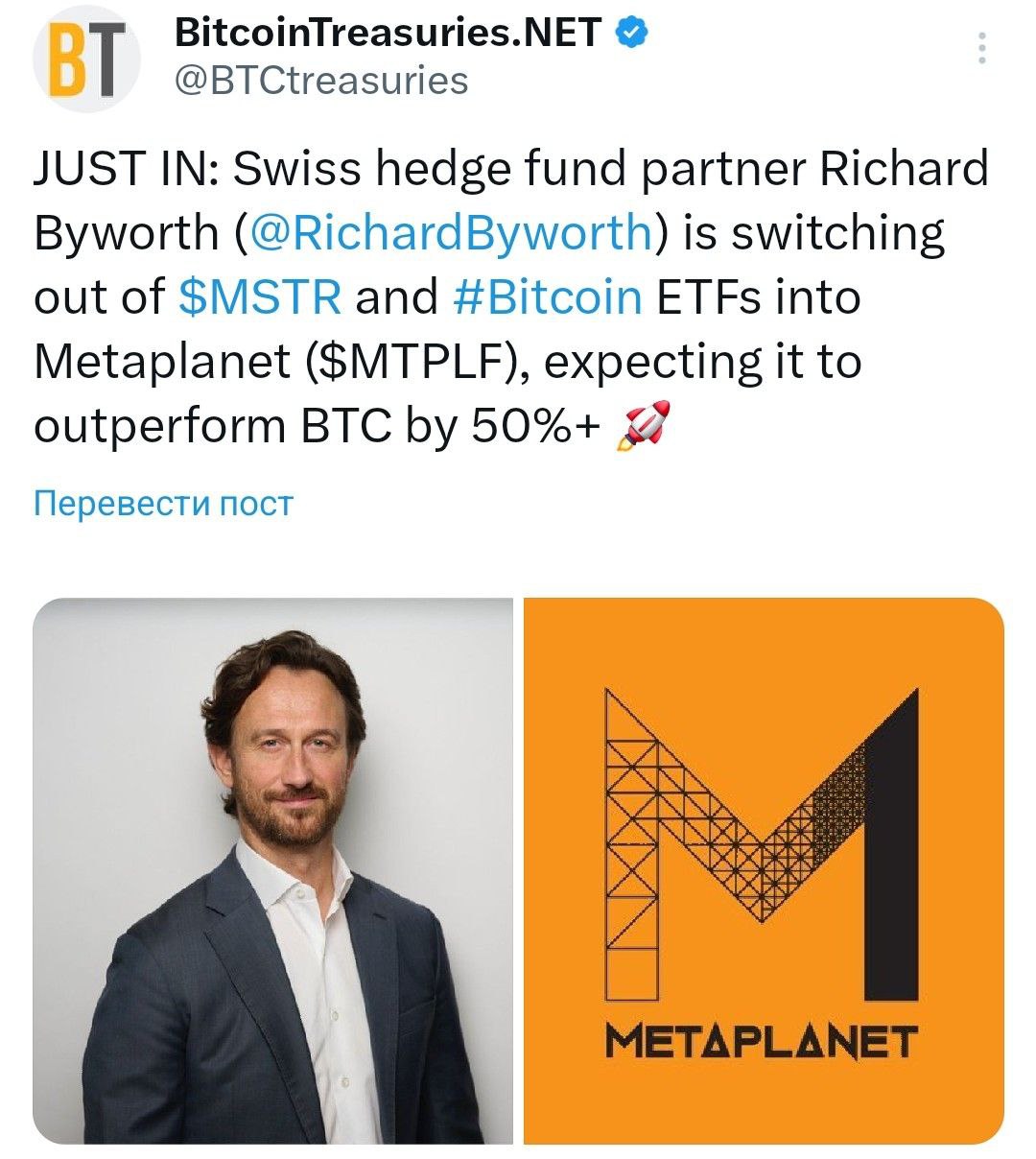Follow the #Bitcoin hashtag link
The height and width of the screenshot is (1159, 1036).
click(547, 297)
